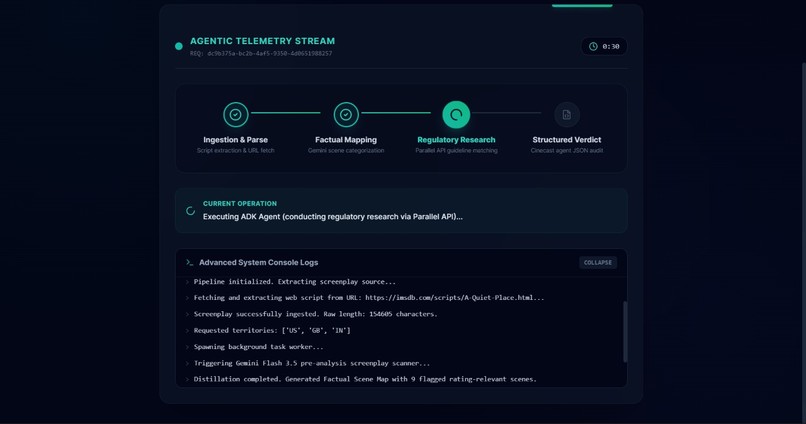Viewport: 806px width, 424px height.
Task: Click the 'Requested territories' log line
Action: point(272,330)
